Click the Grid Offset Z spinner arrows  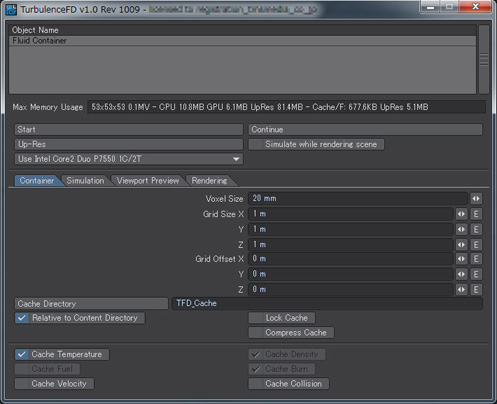(x=461, y=289)
